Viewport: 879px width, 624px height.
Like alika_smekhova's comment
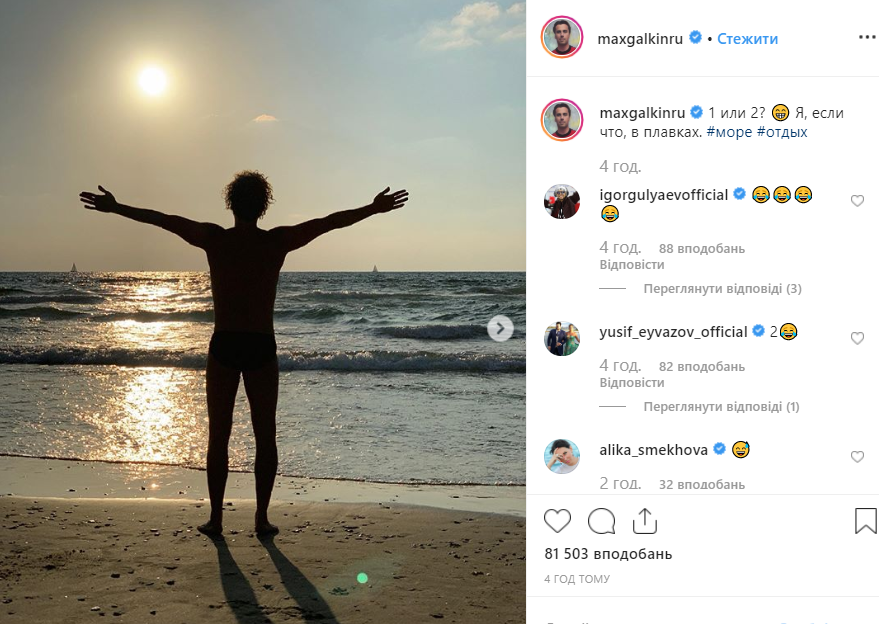(857, 457)
